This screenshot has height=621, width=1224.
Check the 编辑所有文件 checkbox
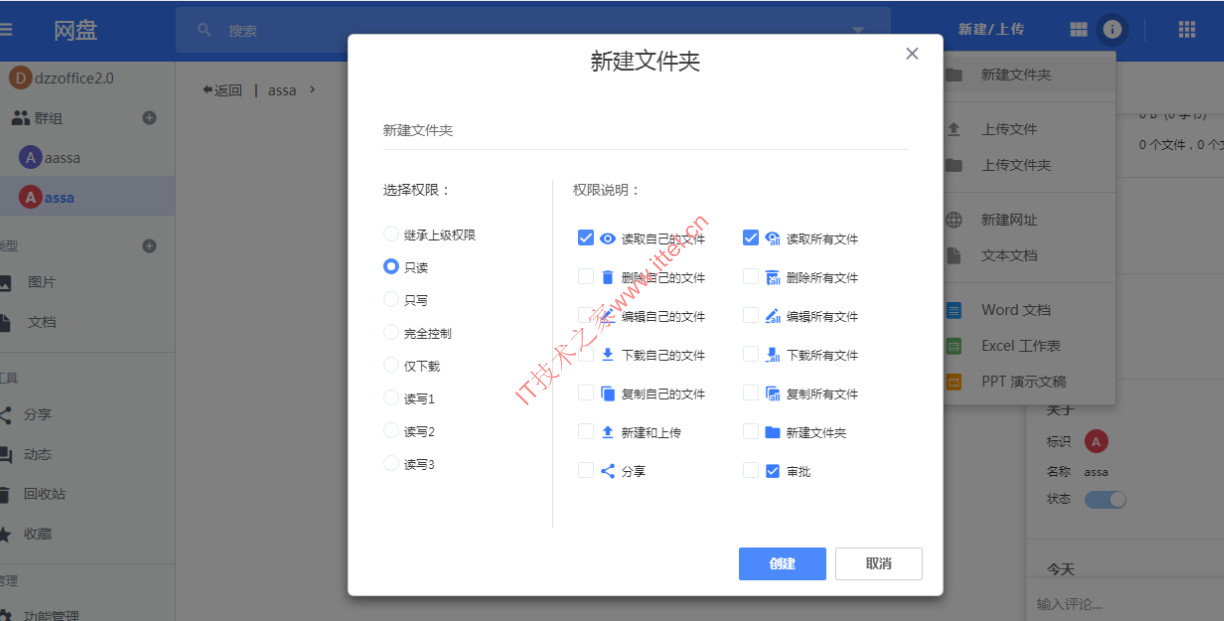751,316
